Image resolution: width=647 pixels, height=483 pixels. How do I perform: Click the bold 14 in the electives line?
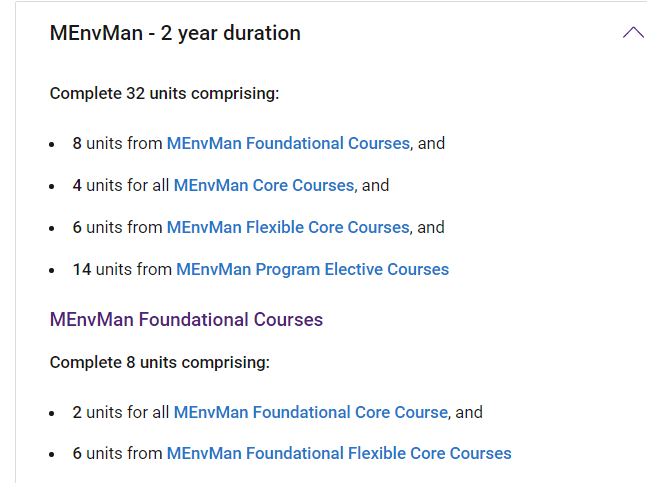[x=81, y=269]
